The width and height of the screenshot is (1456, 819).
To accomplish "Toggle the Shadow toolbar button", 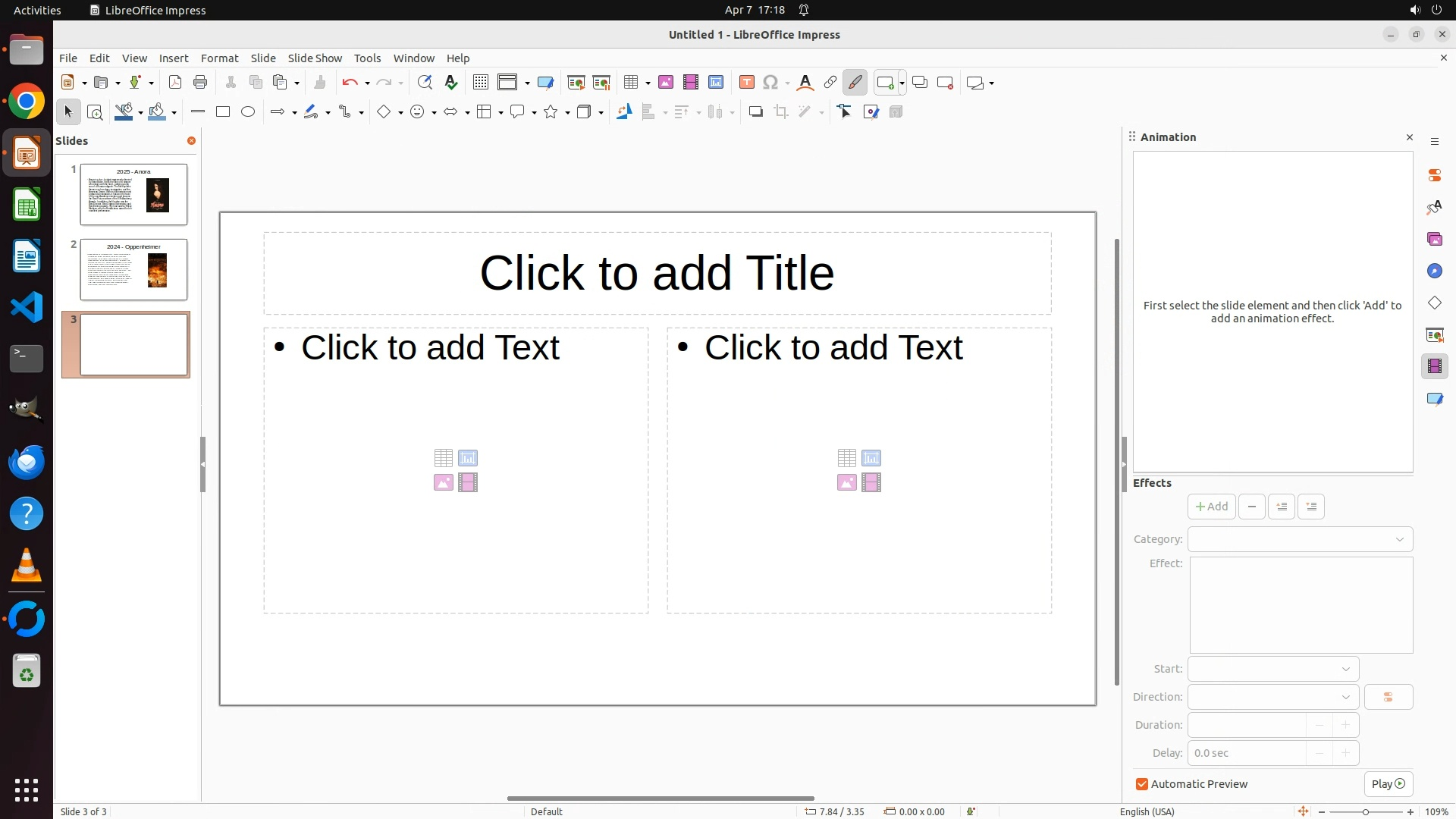I will tap(755, 112).
